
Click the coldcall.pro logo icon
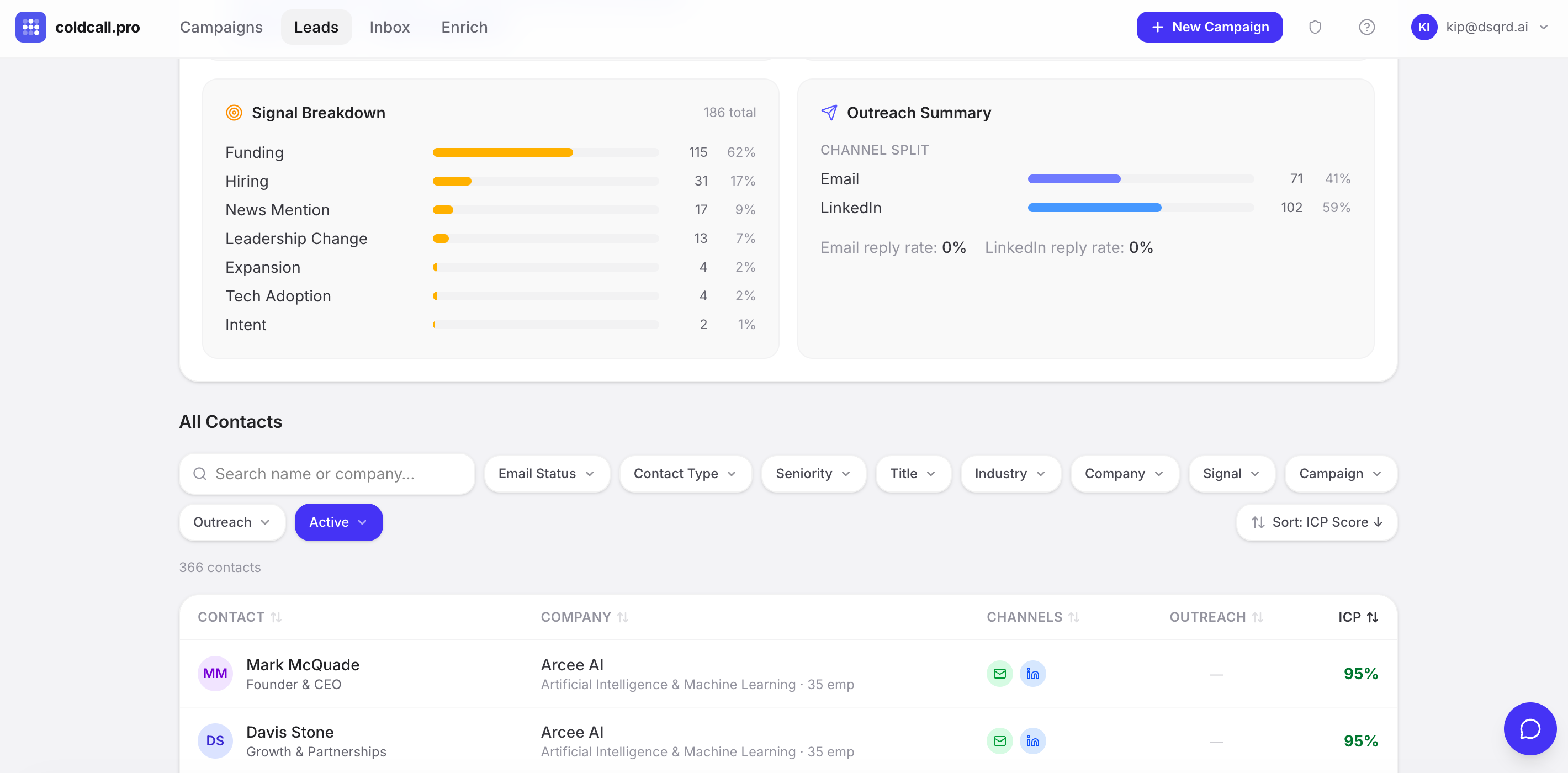pos(30,27)
